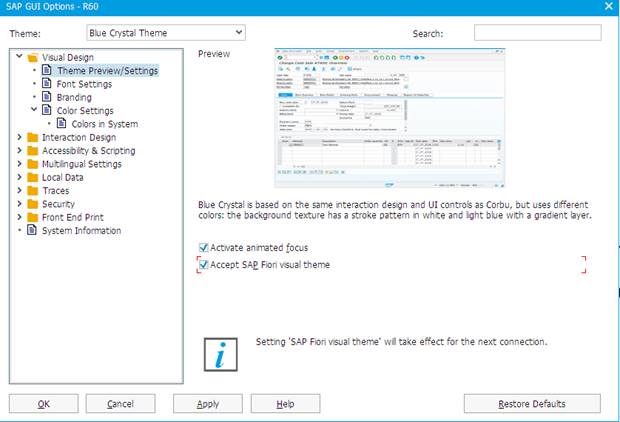
Task: Click the System Information document icon
Action: point(32,230)
